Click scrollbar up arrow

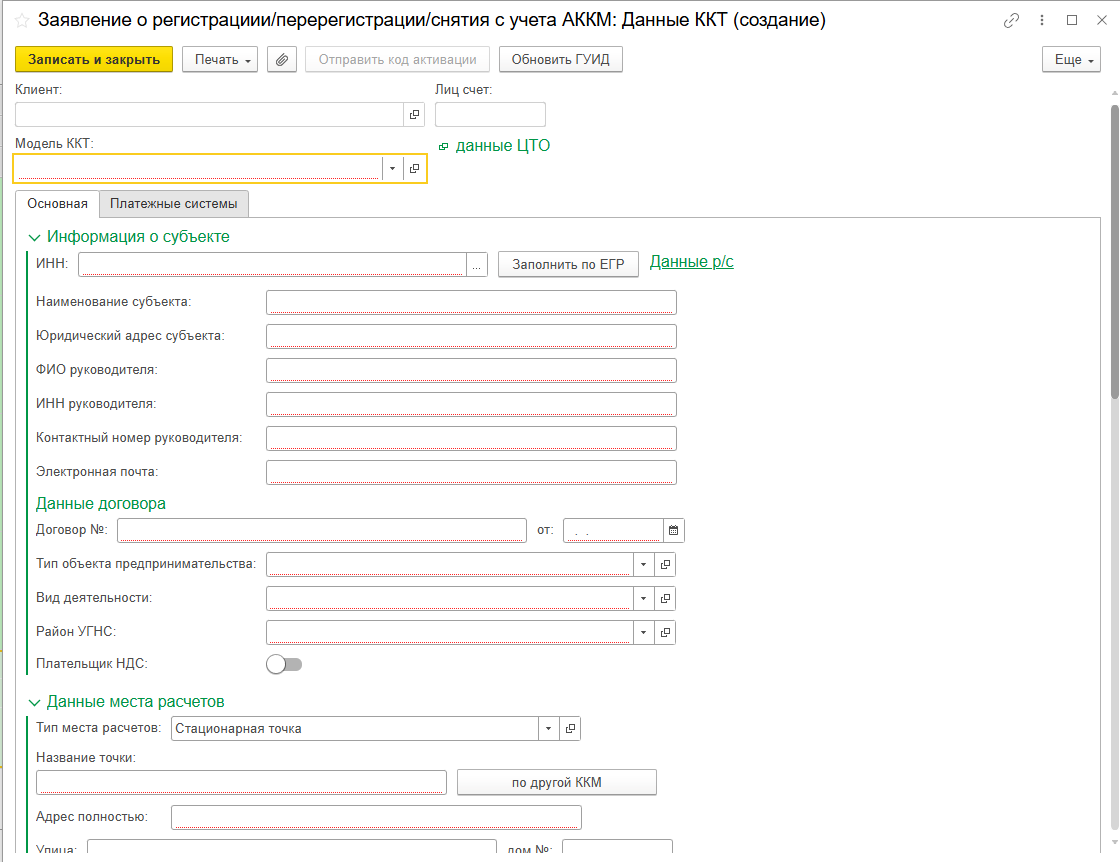click(x=1114, y=94)
